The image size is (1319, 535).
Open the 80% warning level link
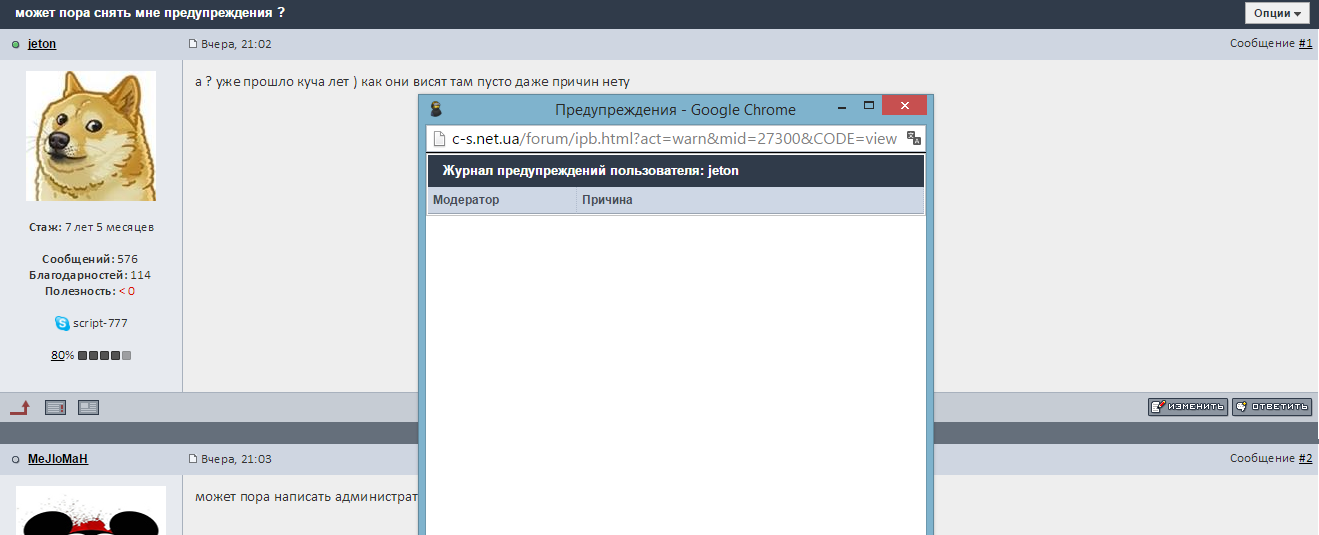pyautogui.click(x=58, y=355)
